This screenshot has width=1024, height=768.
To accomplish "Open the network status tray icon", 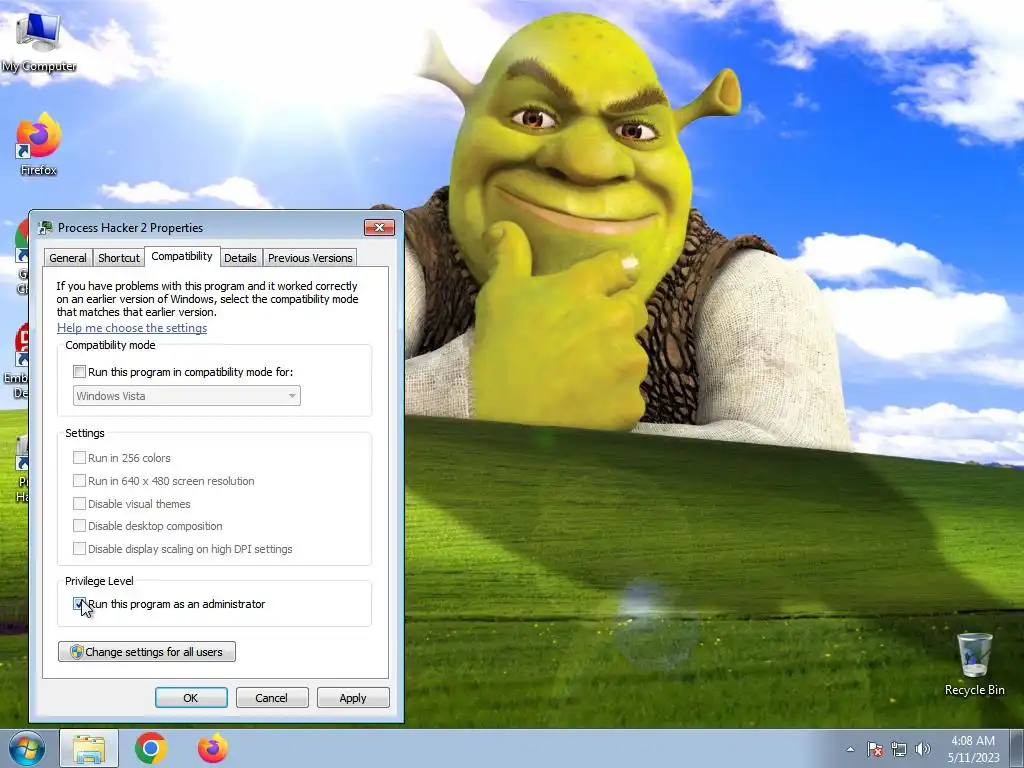I will pyautogui.click(x=899, y=749).
